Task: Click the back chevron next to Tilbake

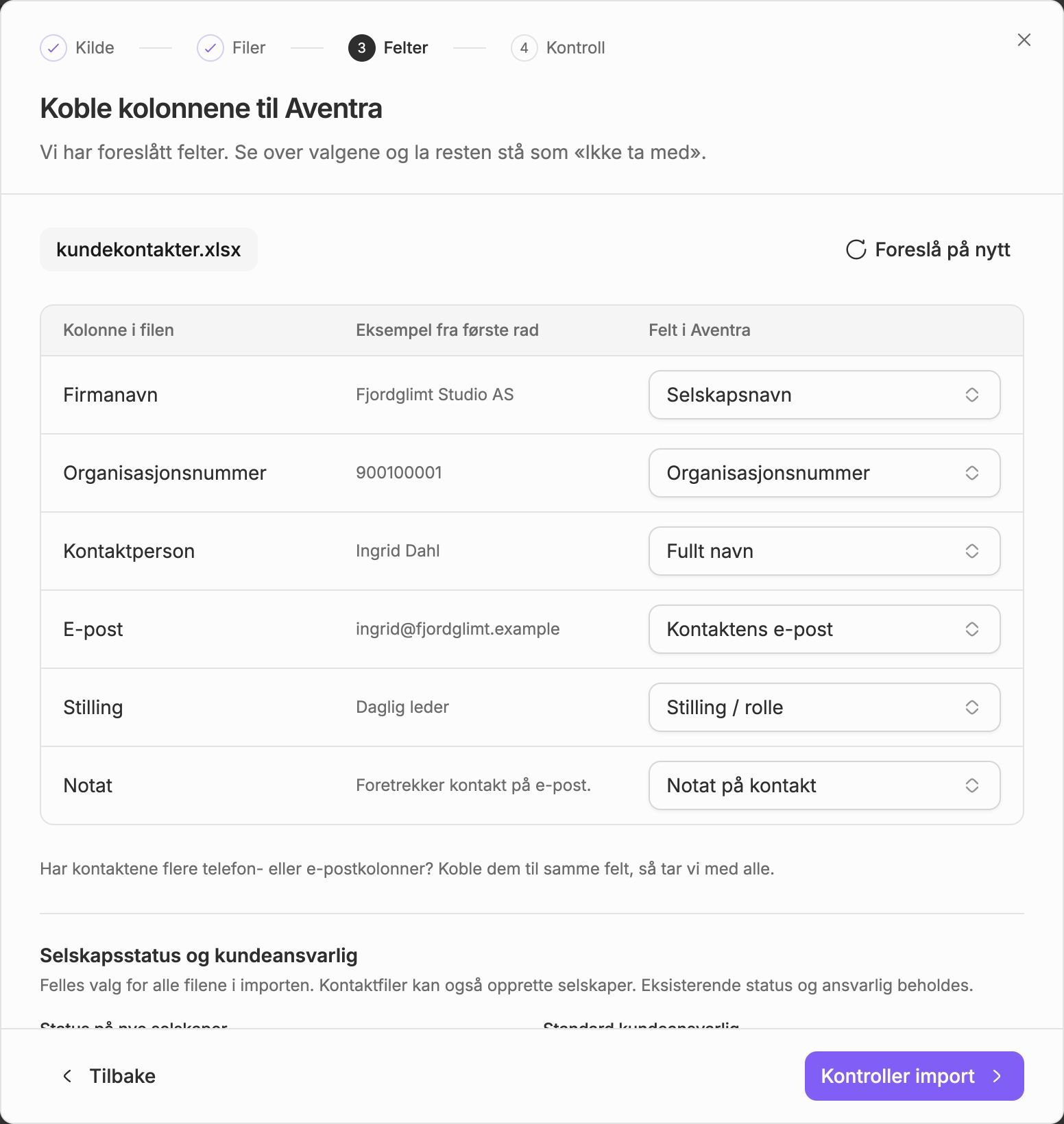Action: 67,1076
